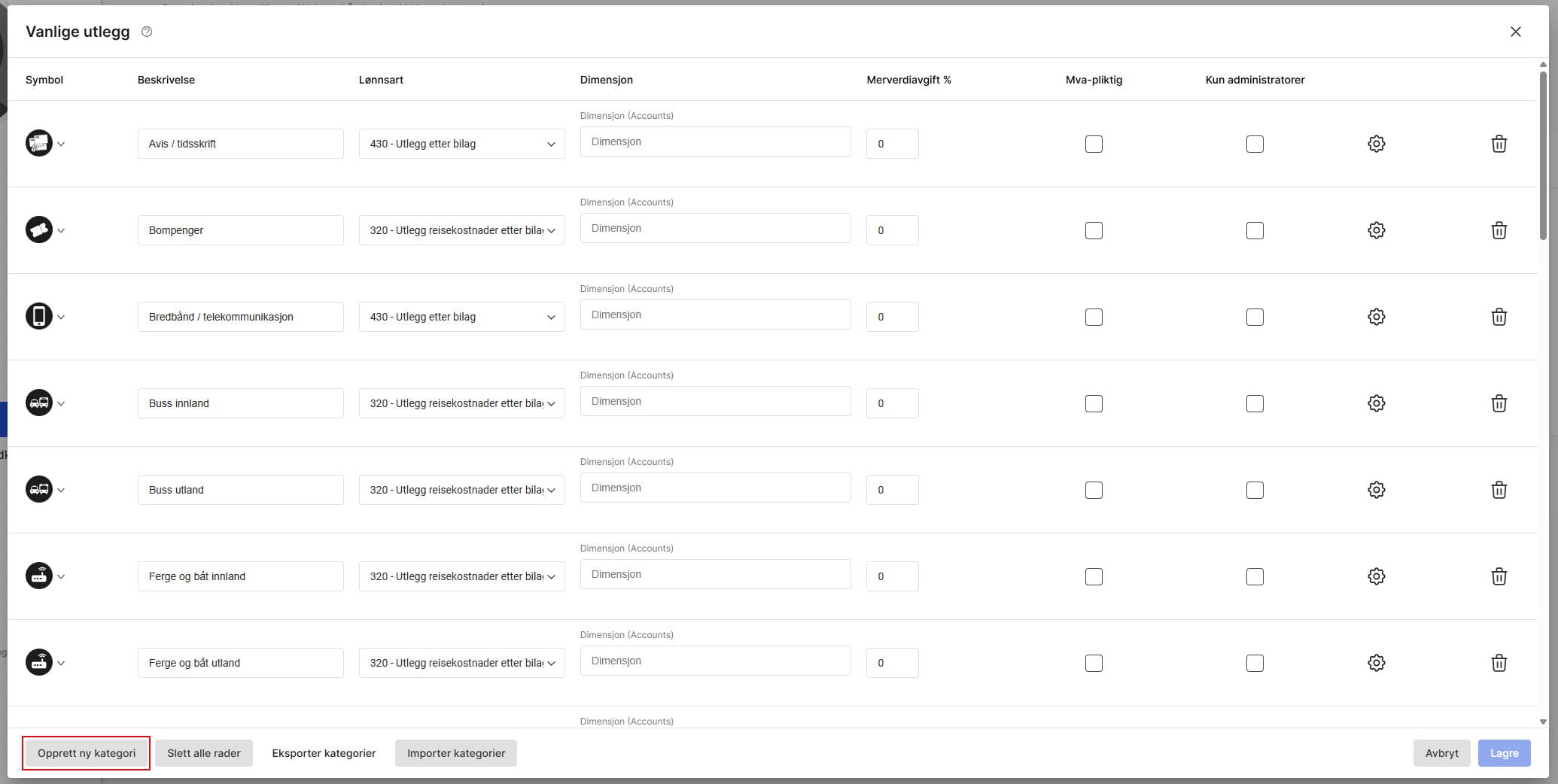Screen dimensions: 1558x784
Task: Open Lønnsart dropdown for Avis / tidsskrift
Action: tap(461, 144)
